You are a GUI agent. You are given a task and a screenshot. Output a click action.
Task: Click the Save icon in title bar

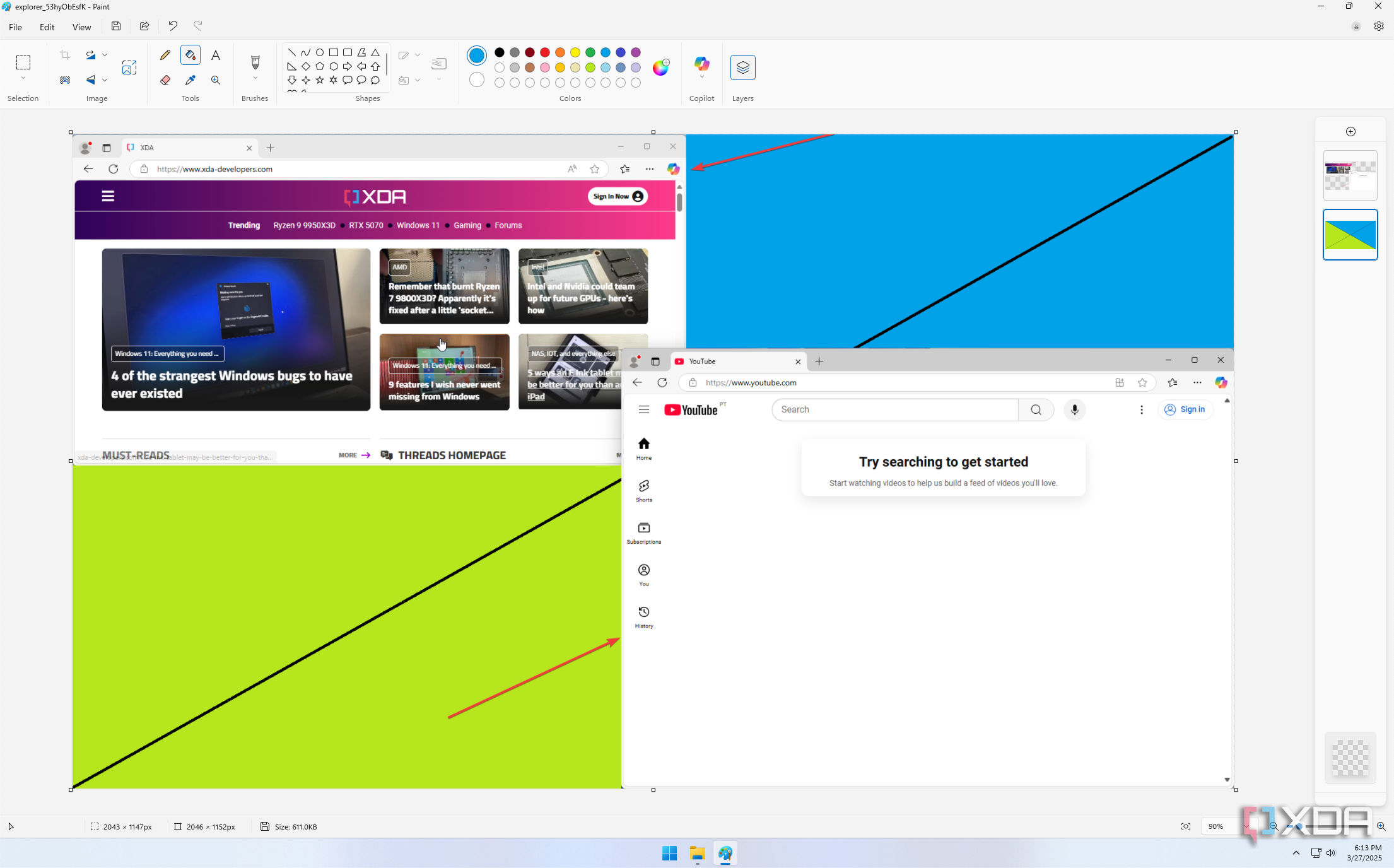click(x=116, y=26)
